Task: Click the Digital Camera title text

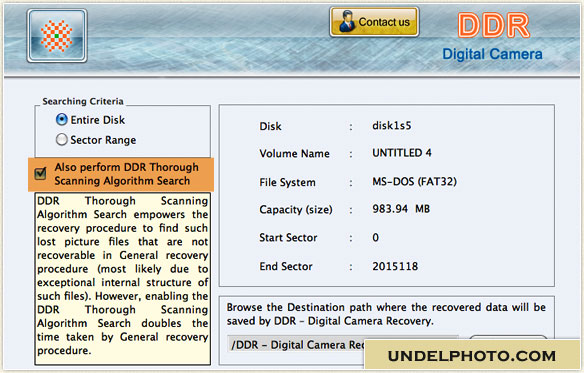Action: (x=492, y=54)
